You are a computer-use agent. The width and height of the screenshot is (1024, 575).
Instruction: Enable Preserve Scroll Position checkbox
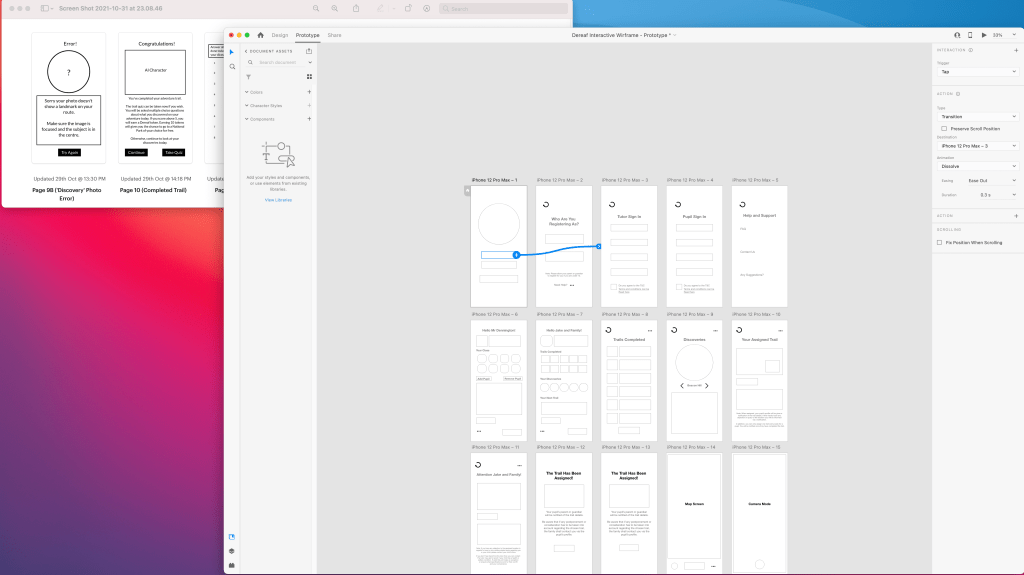point(945,129)
